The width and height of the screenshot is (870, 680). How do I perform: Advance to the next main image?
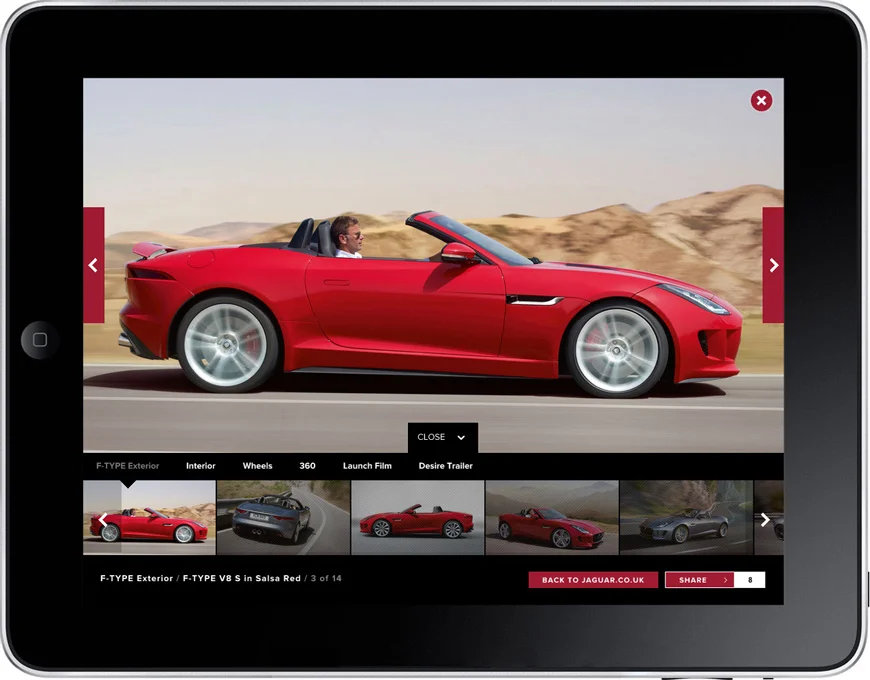[x=773, y=265]
